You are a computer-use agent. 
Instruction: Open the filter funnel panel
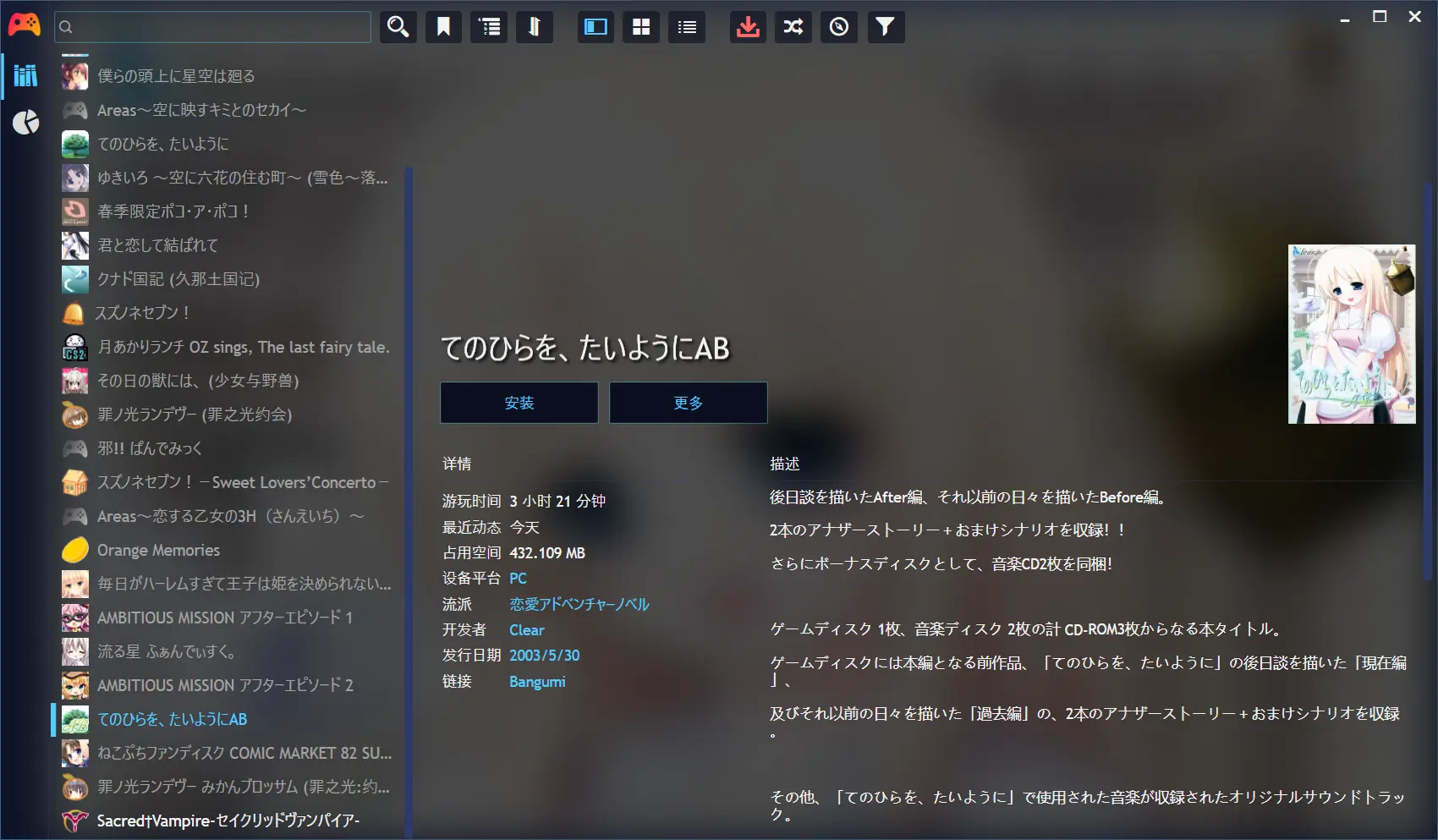tap(885, 27)
